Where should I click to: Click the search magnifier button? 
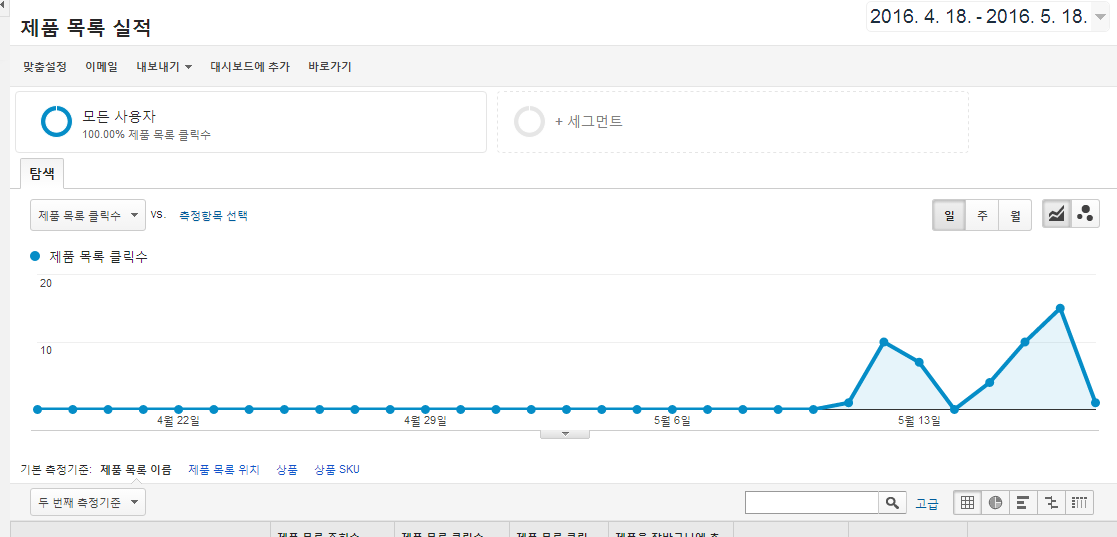[892, 503]
